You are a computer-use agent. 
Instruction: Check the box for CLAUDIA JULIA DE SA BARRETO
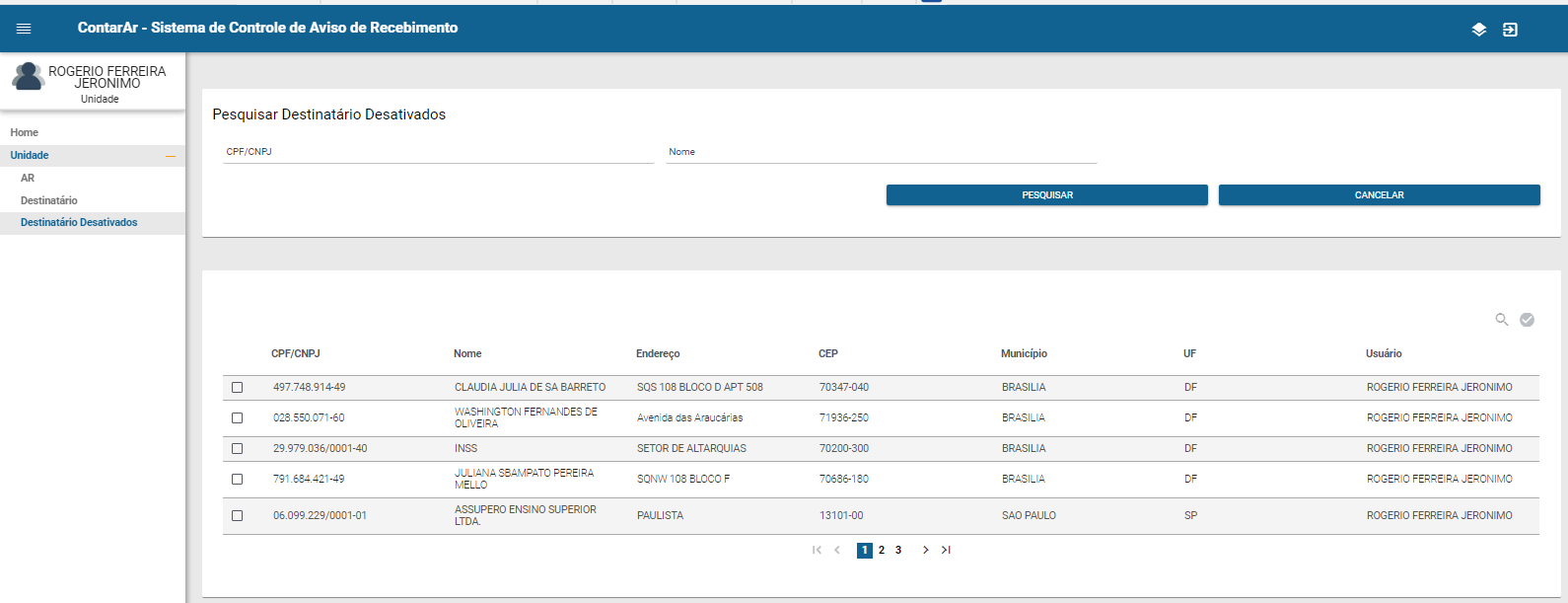[237, 388]
